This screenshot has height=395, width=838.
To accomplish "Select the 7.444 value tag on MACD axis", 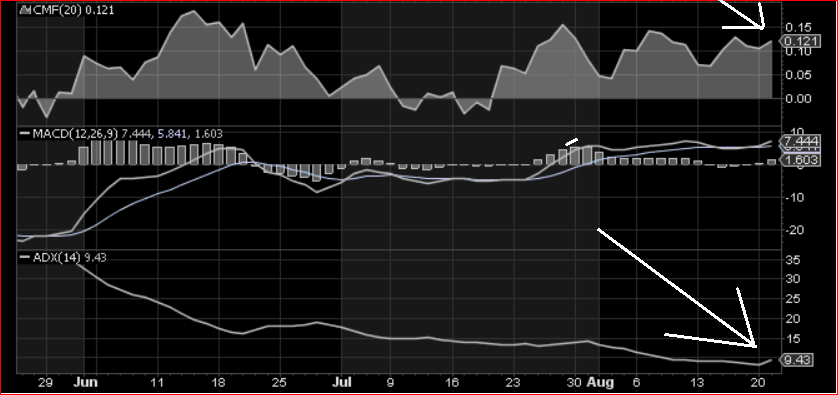I will (800, 142).
